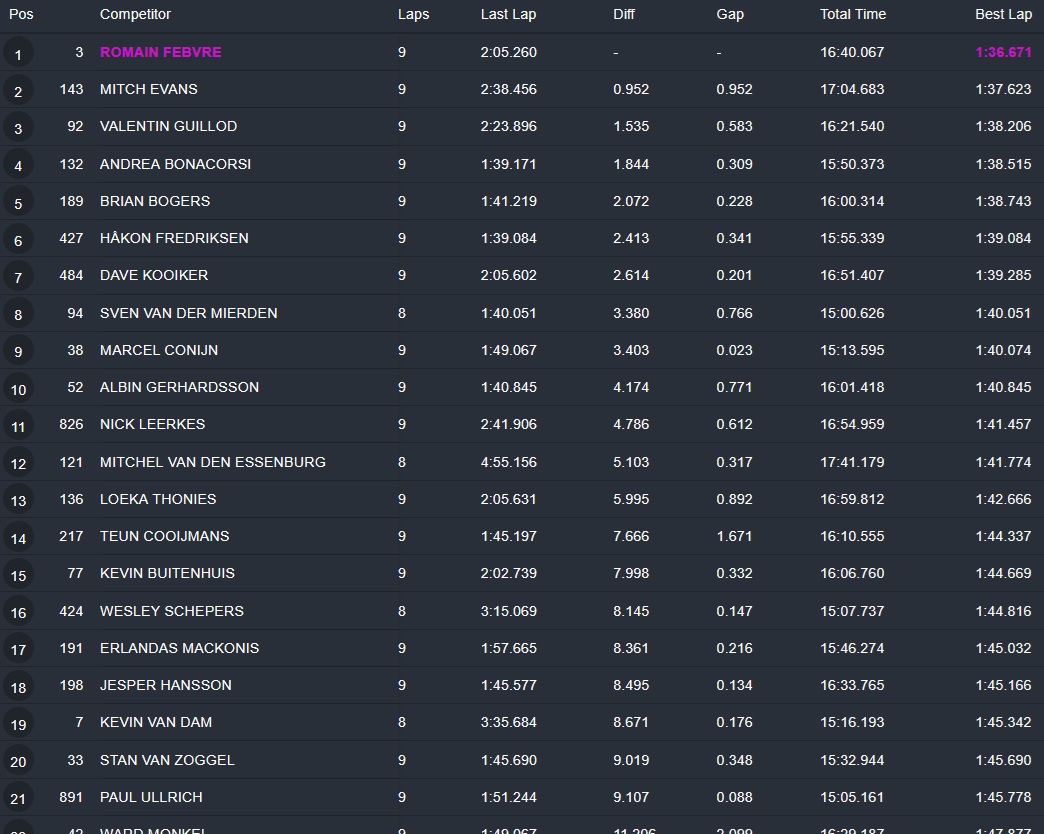This screenshot has height=834, width=1044.
Task: Sort by the Competitor column header
Action: click(135, 14)
